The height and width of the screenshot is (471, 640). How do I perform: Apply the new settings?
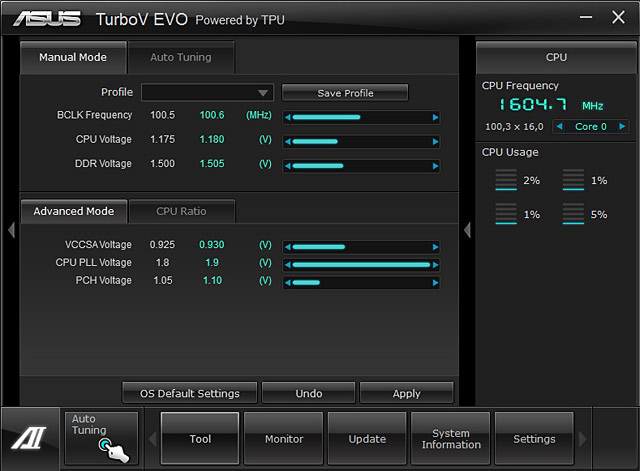tap(407, 393)
